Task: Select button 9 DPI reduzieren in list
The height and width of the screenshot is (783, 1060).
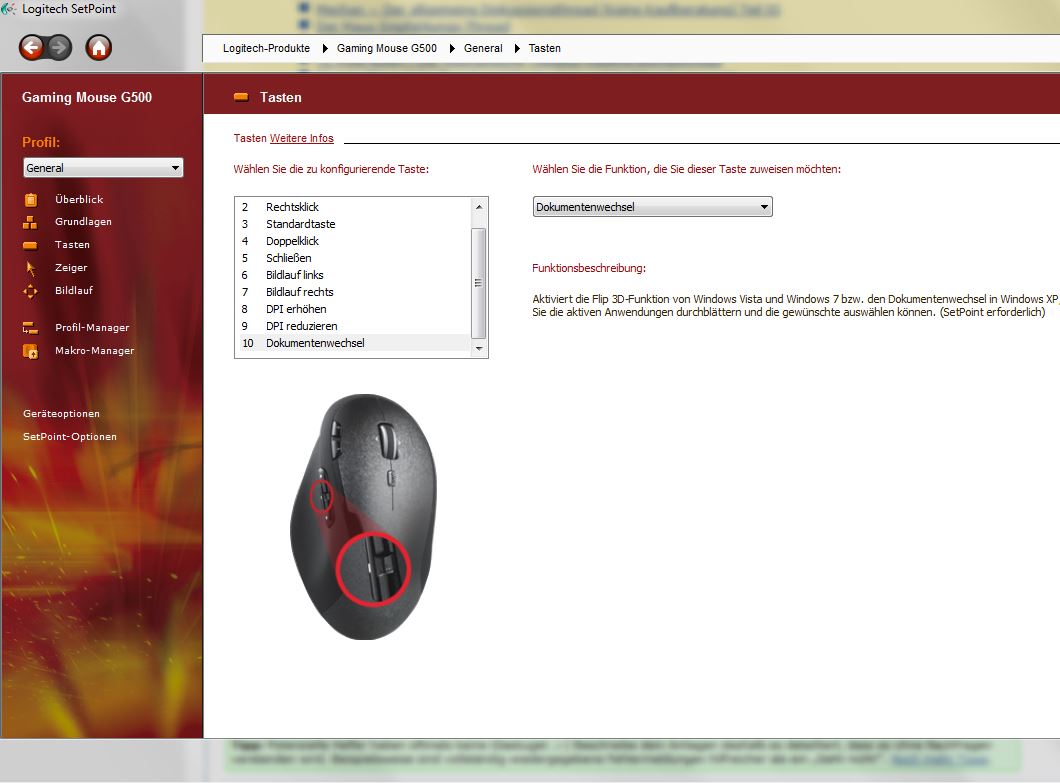Action: click(354, 326)
